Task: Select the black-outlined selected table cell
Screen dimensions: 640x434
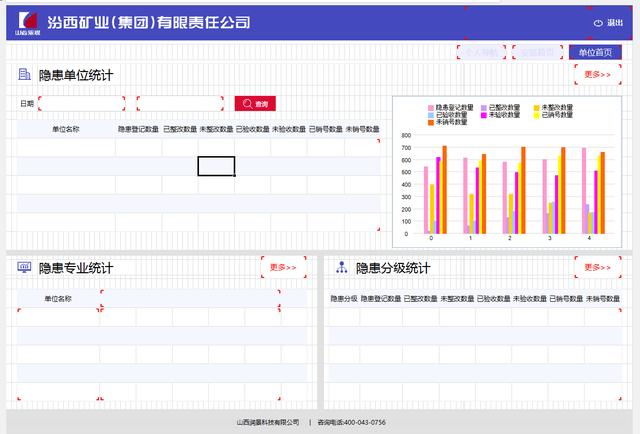Action: point(216,166)
